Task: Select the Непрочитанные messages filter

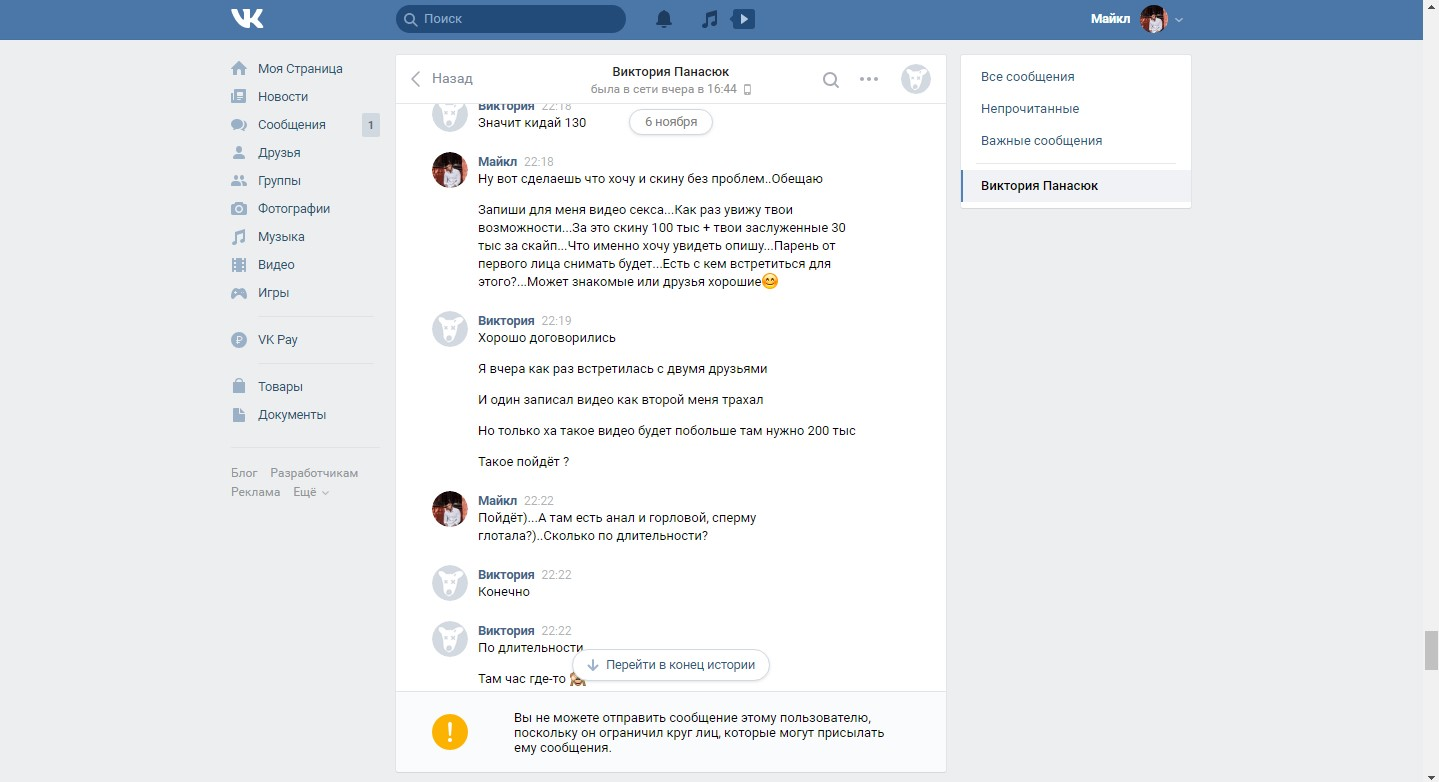Action: click(x=1030, y=109)
